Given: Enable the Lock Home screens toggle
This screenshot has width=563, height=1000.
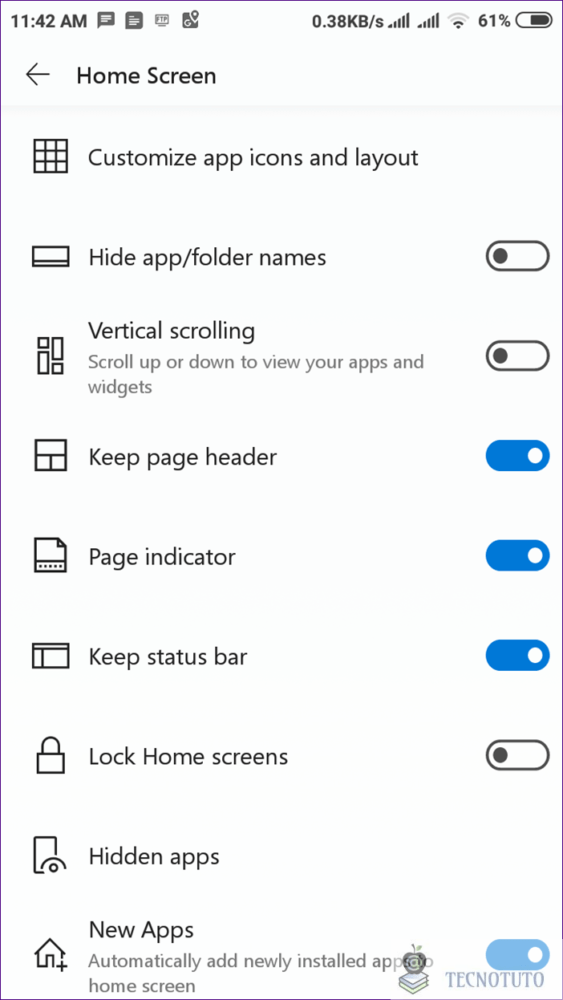Looking at the screenshot, I should click(517, 755).
